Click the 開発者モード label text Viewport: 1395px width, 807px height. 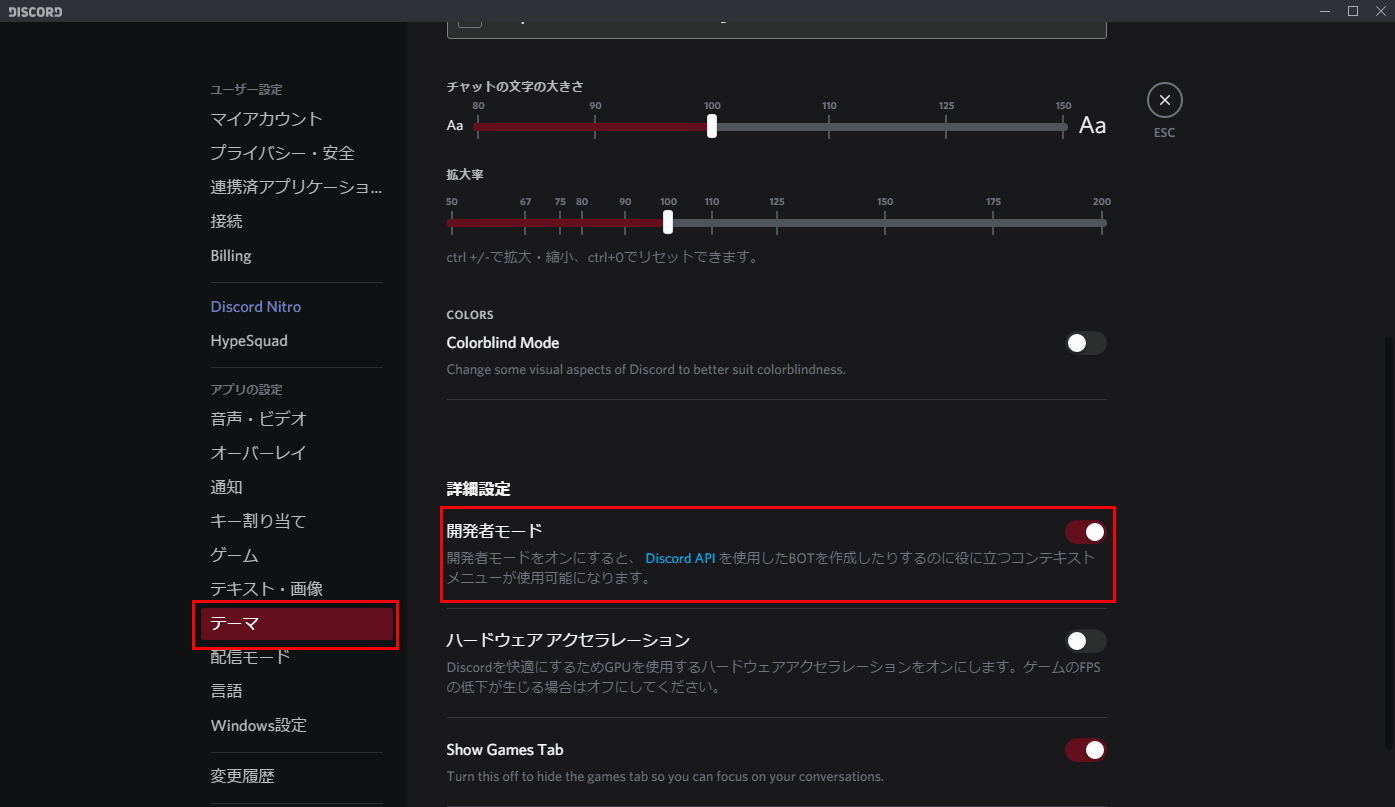pyautogui.click(x=494, y=531)
